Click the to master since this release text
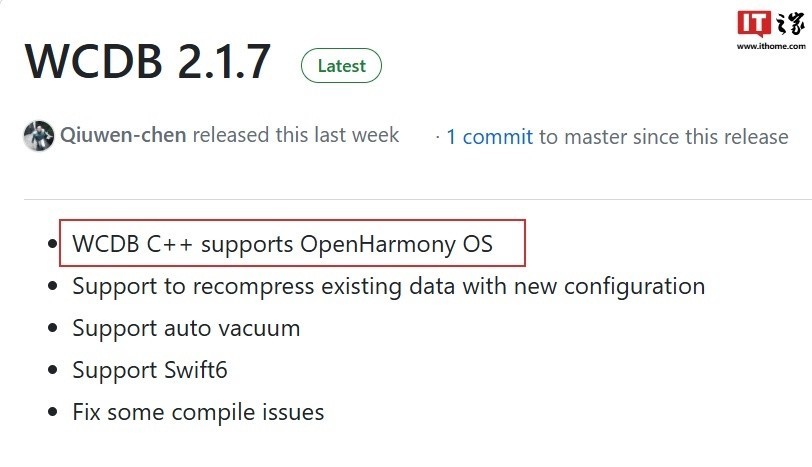This screenshot has height=467, width=812. point(663,137)
